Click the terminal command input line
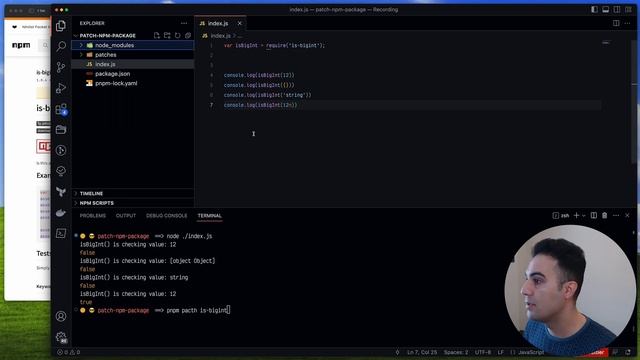640x360 pixels. point(198,310)
